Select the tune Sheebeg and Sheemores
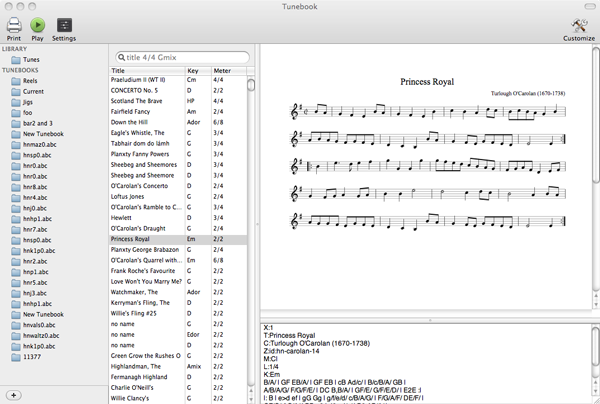The image size is (600, 404). [178, 165]
